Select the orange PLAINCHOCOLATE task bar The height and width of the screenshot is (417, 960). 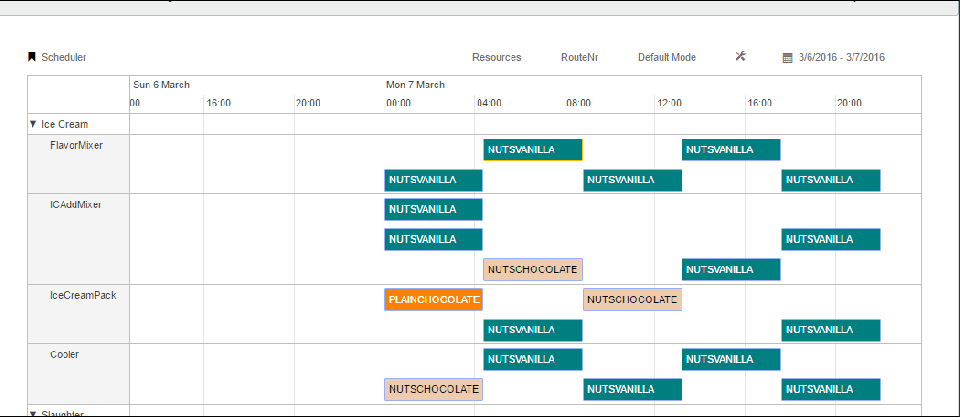433,300
